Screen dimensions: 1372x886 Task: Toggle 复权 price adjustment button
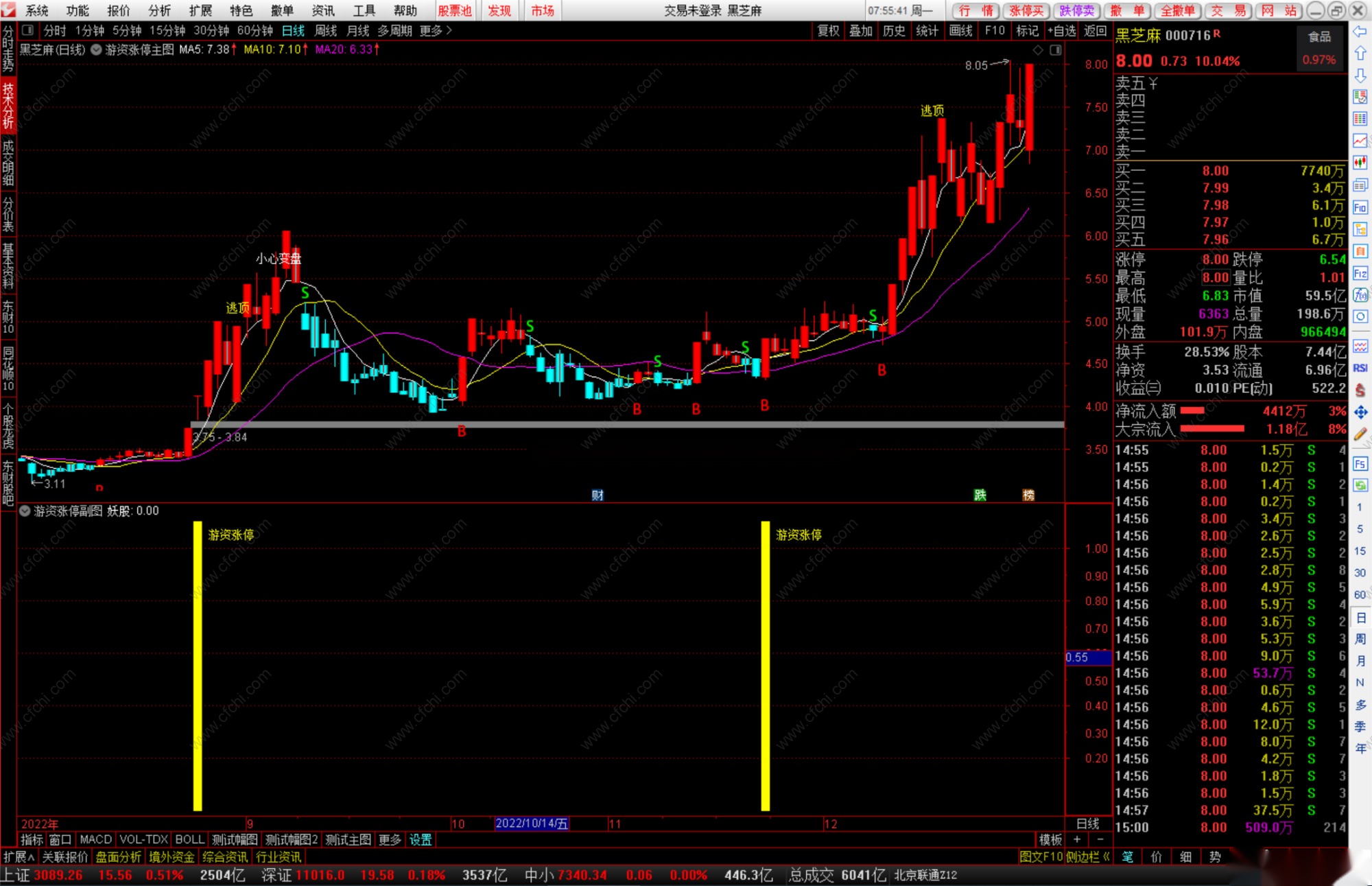828,31
